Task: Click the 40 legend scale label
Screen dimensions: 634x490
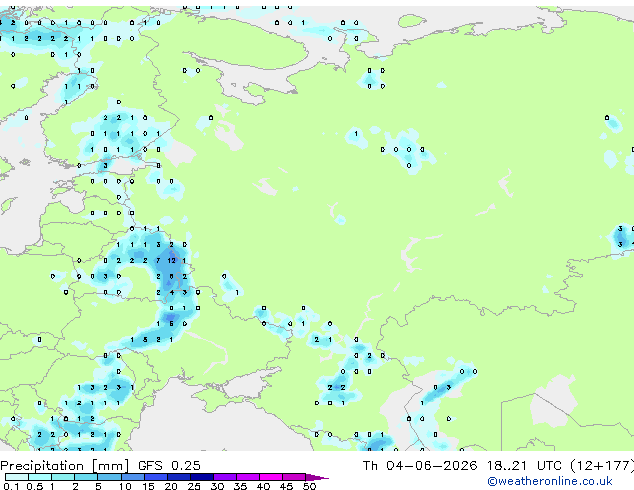Action: pos(263,486)
